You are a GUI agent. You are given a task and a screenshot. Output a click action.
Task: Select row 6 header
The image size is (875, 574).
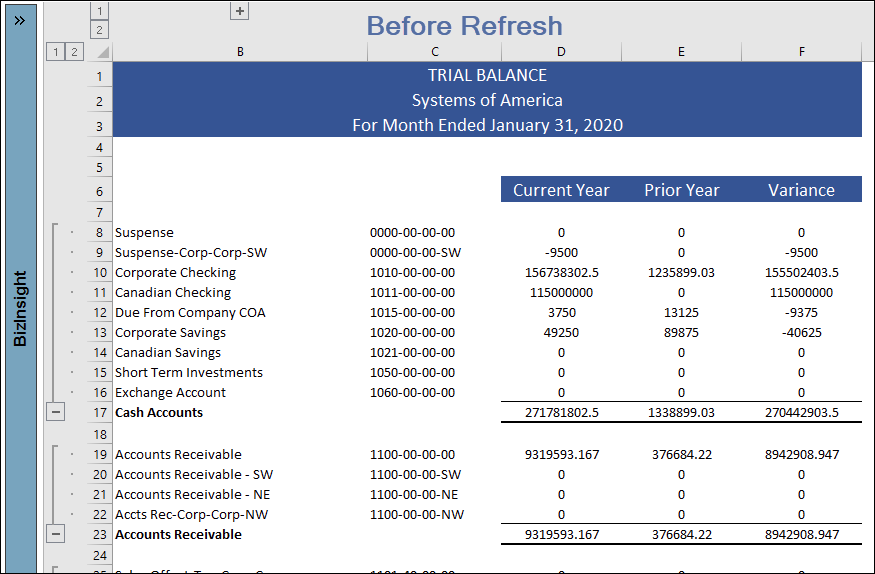tap(99, 191)
